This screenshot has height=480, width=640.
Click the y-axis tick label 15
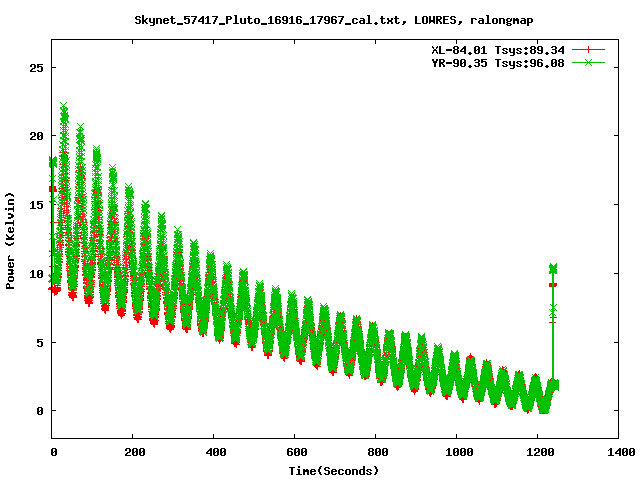tap(36, 205)
